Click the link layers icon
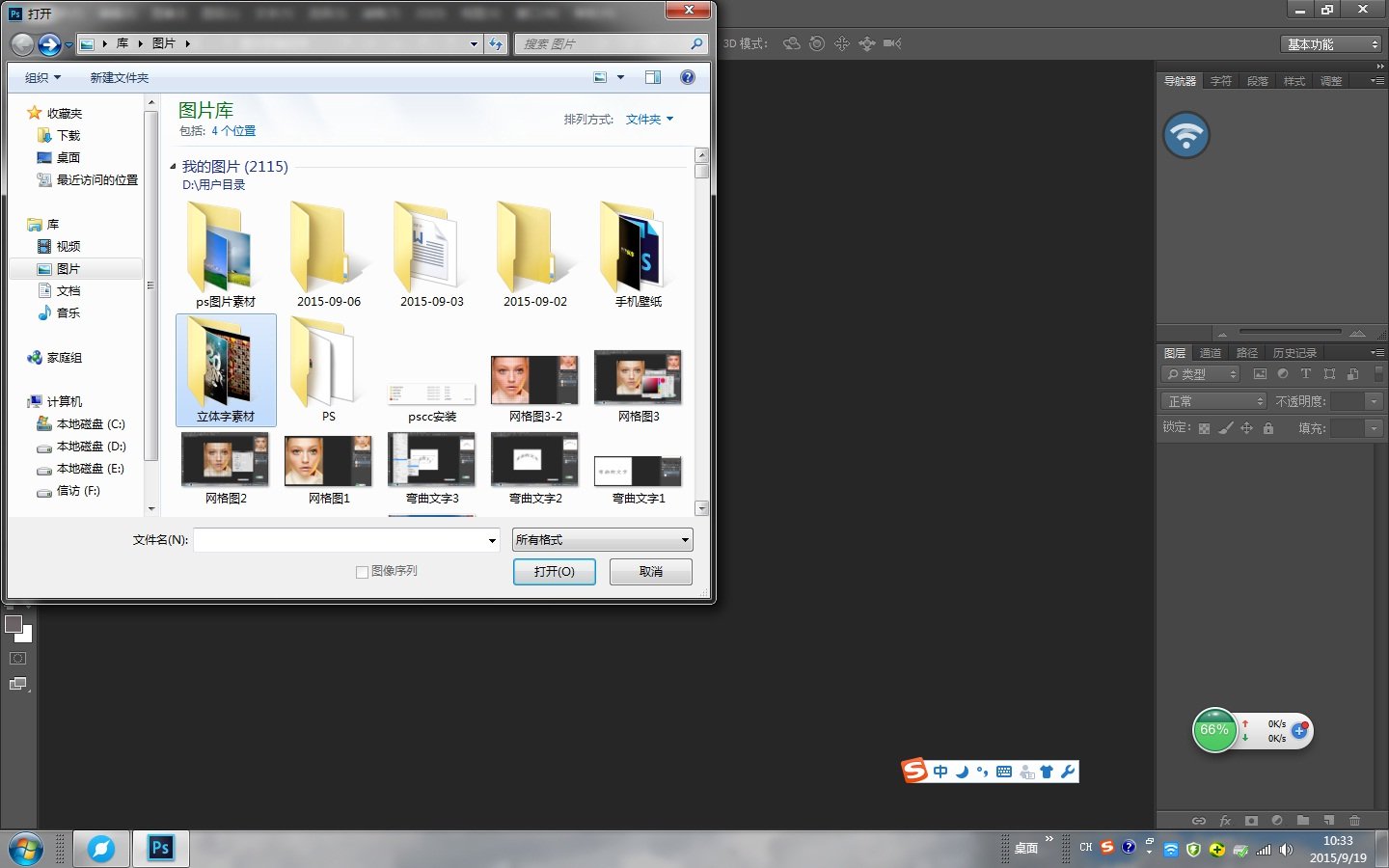The height and width of the screenshot is (868, 1389). 1199,821
